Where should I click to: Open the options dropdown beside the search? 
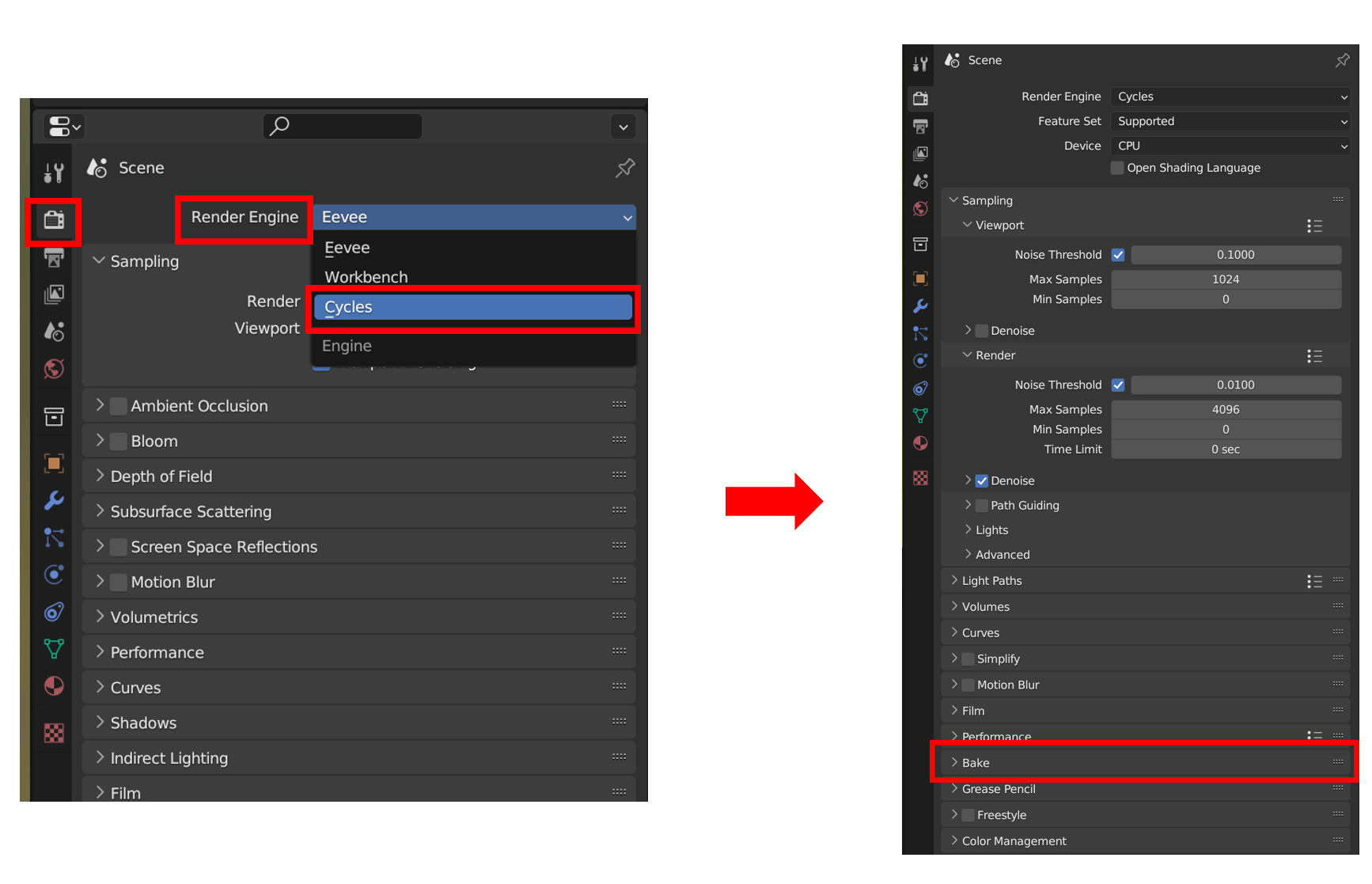pyautogui.click(x=623, y=127)
